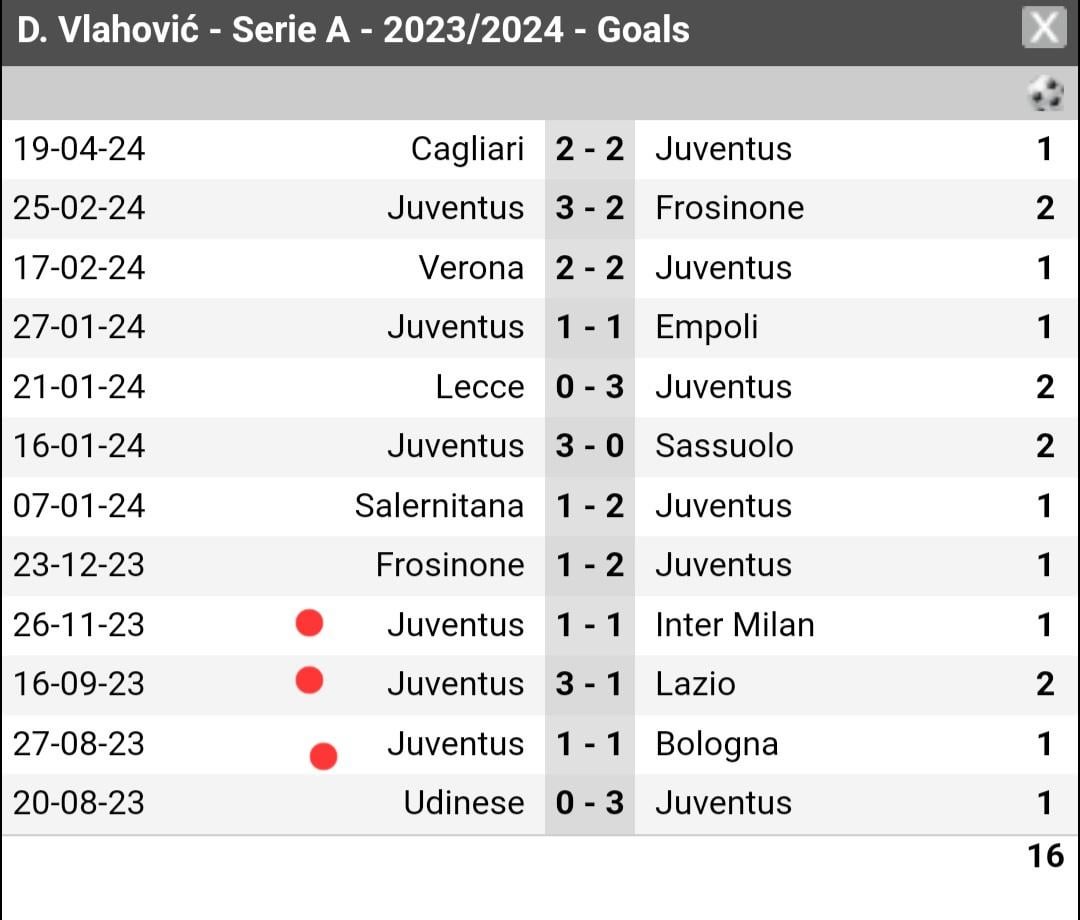Close the Vlahović goals popup
1080x920 pixels.
click(1044, 28)
